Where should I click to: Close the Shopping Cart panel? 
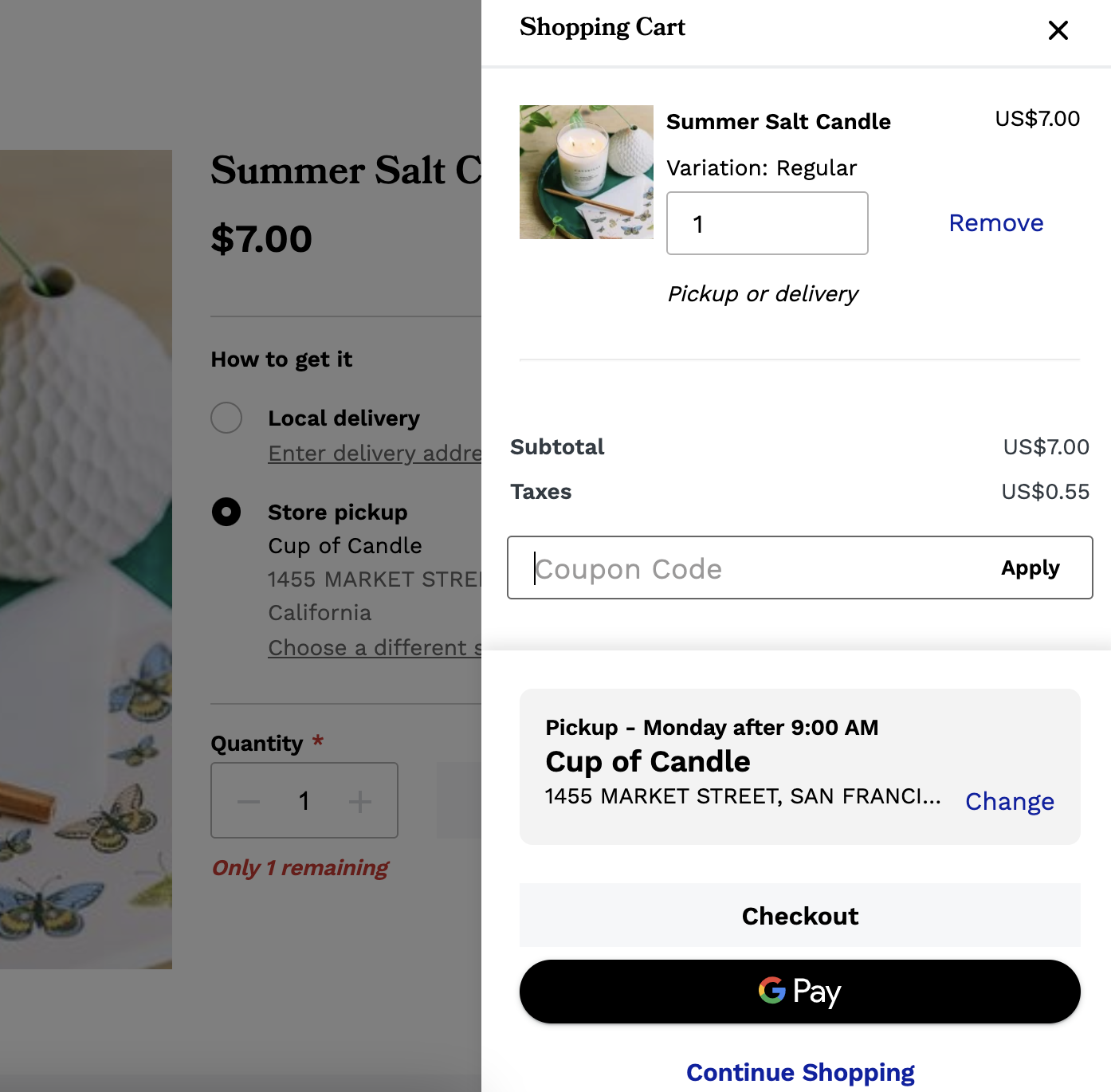point(1058,30)
